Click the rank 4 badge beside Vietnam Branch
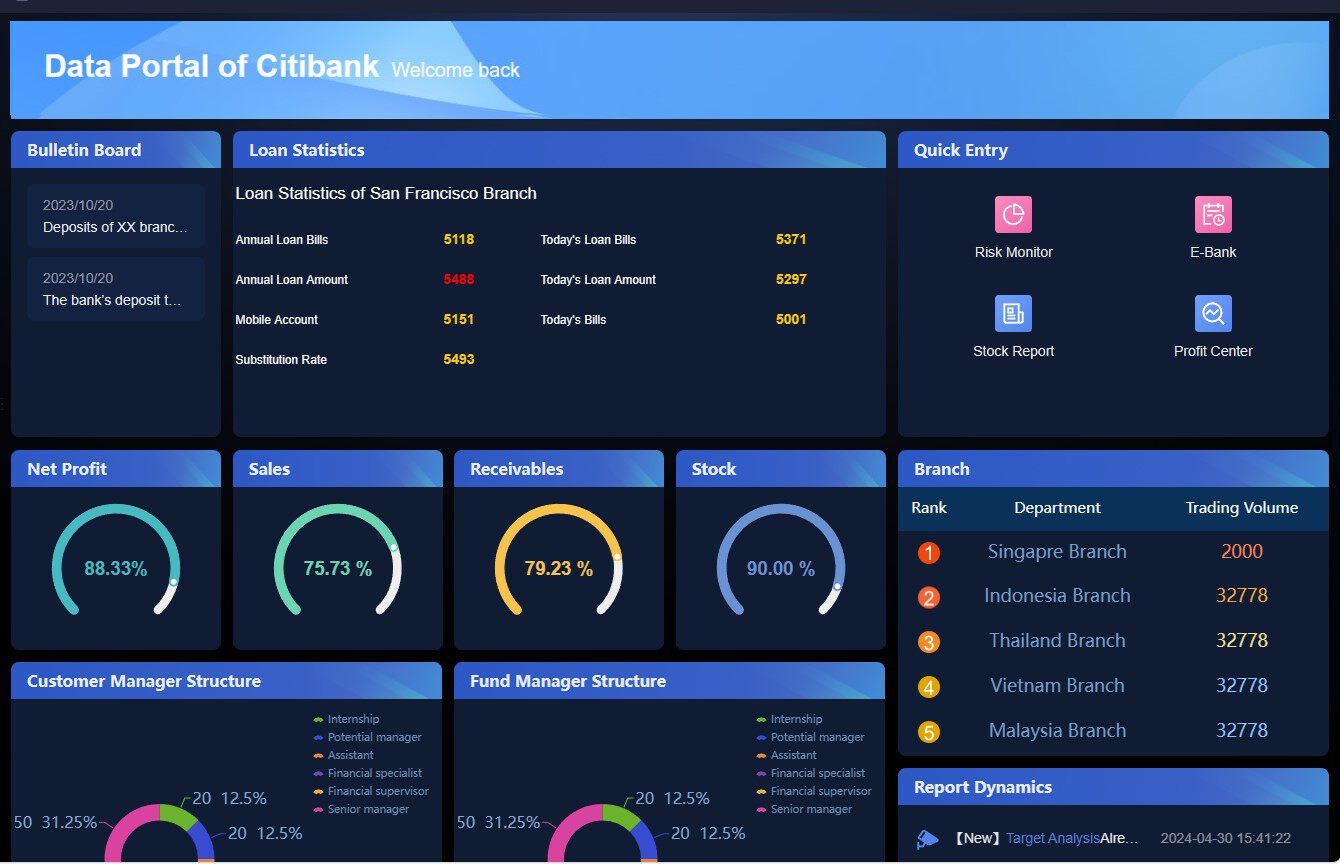Screen dimensions: 1340x864 tap(929, 687)
